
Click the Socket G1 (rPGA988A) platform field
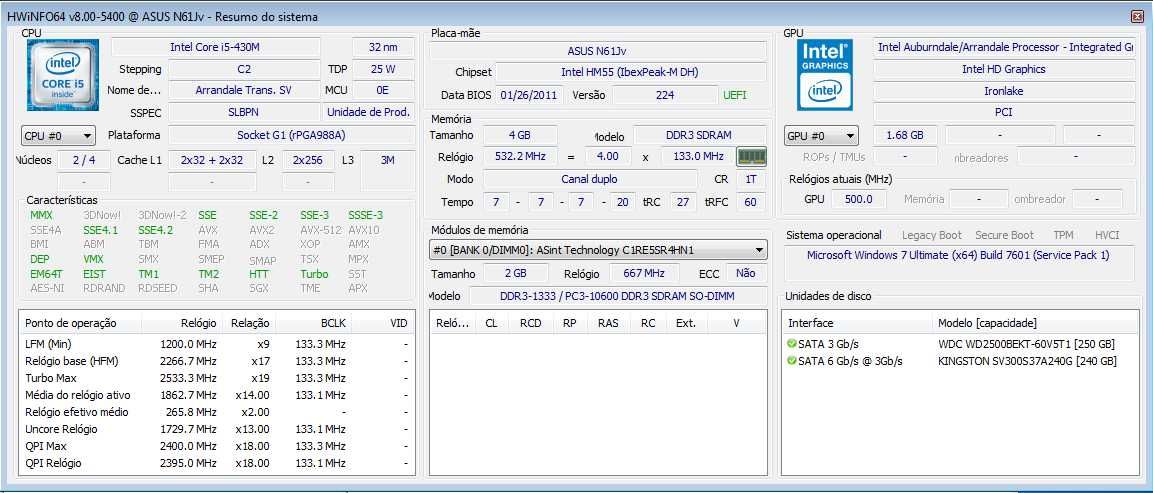click(x=290, y=135)
